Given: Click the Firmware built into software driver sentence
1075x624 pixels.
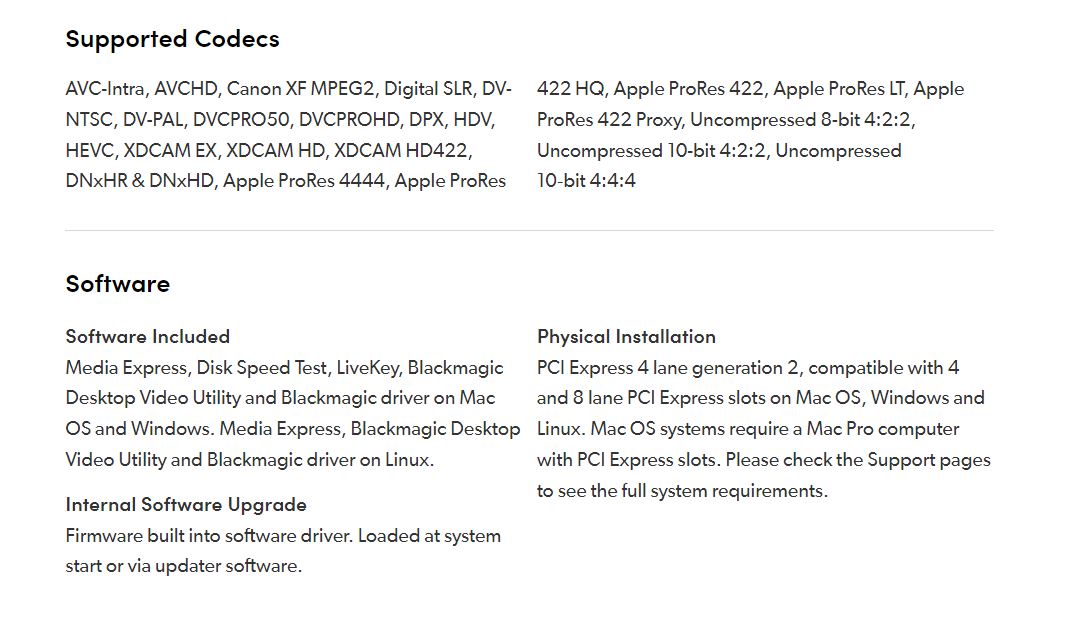Looking at the screenshot, I should click(209, 536).
